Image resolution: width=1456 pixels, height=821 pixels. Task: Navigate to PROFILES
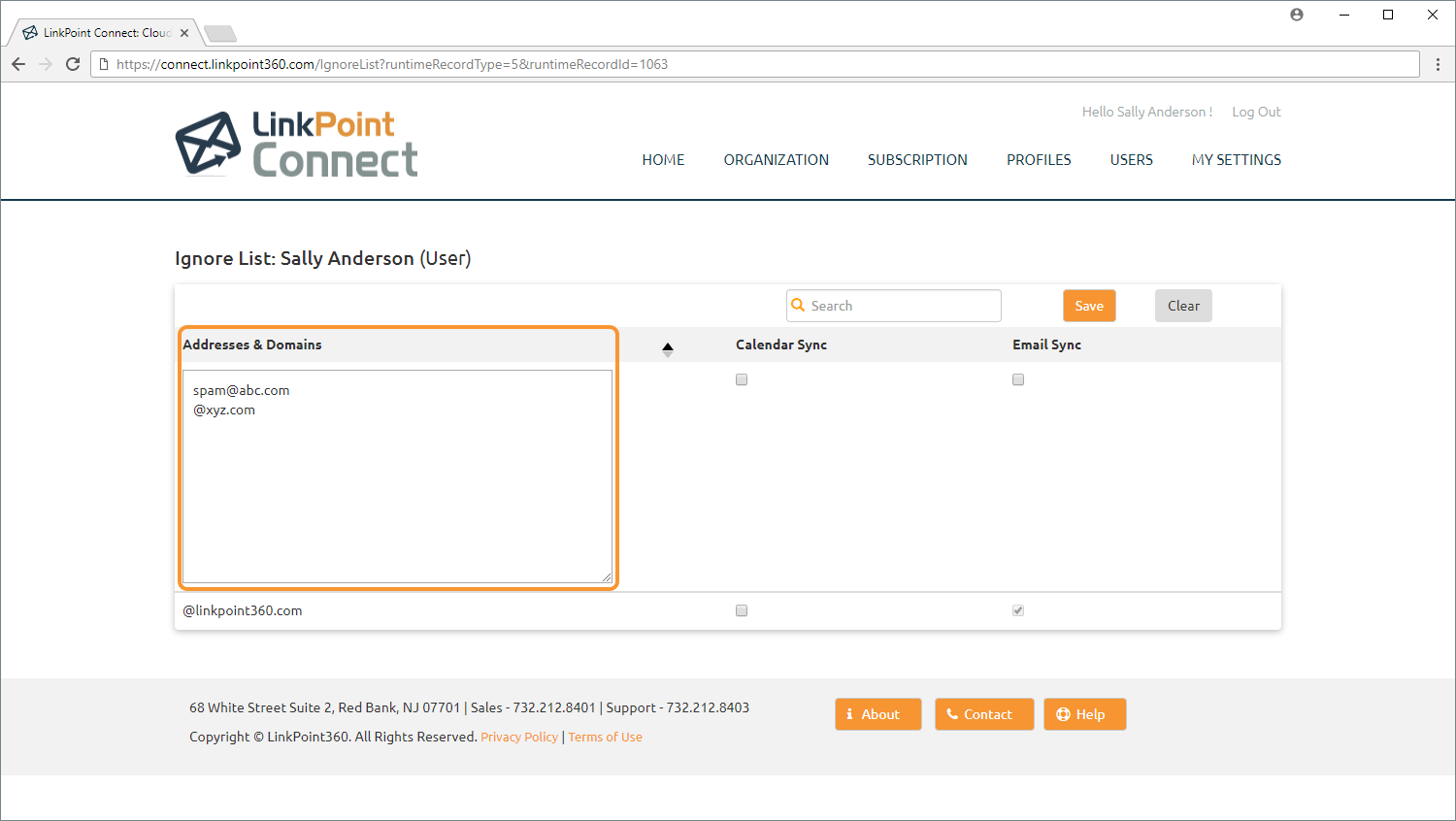(x=1039, y=160)
